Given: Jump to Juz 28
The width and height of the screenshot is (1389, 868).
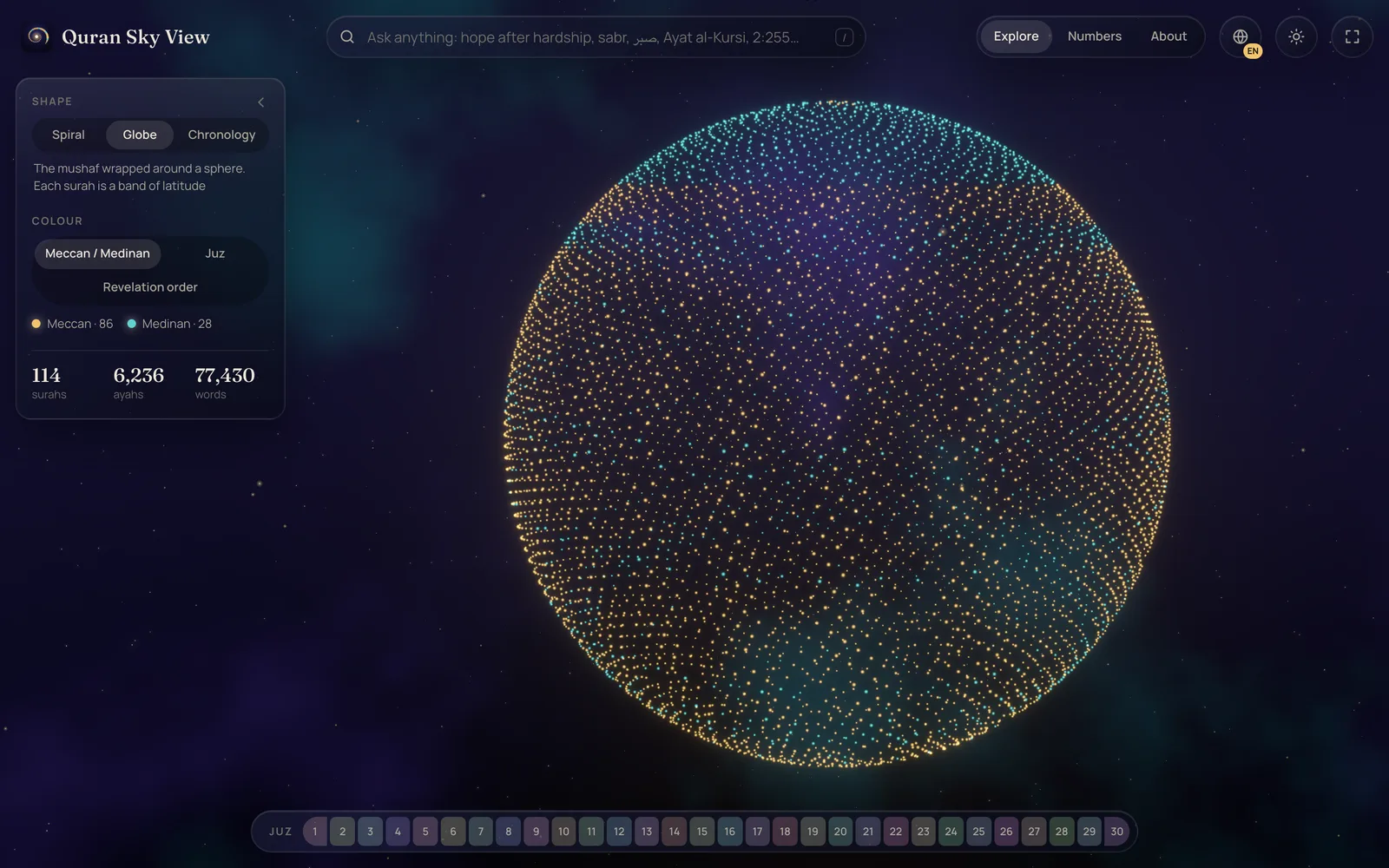Looking at the screenshot, I should pyautogui.click(x=1062, y=832).
